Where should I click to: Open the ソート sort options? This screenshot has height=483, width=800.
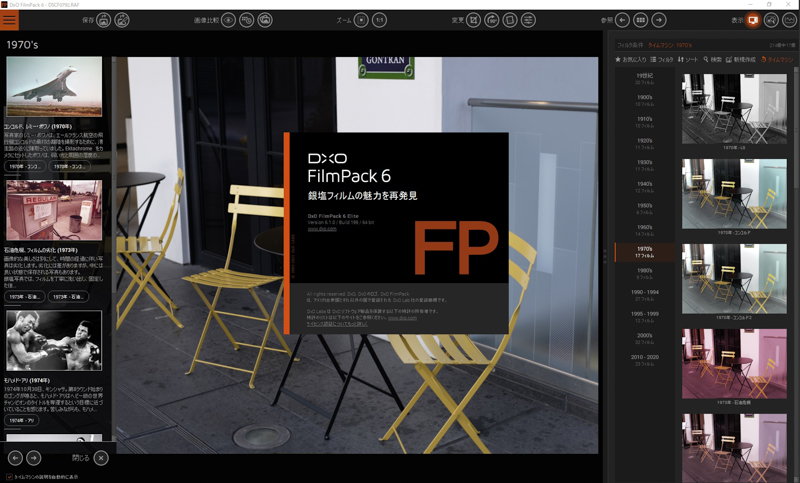[688, 60]
